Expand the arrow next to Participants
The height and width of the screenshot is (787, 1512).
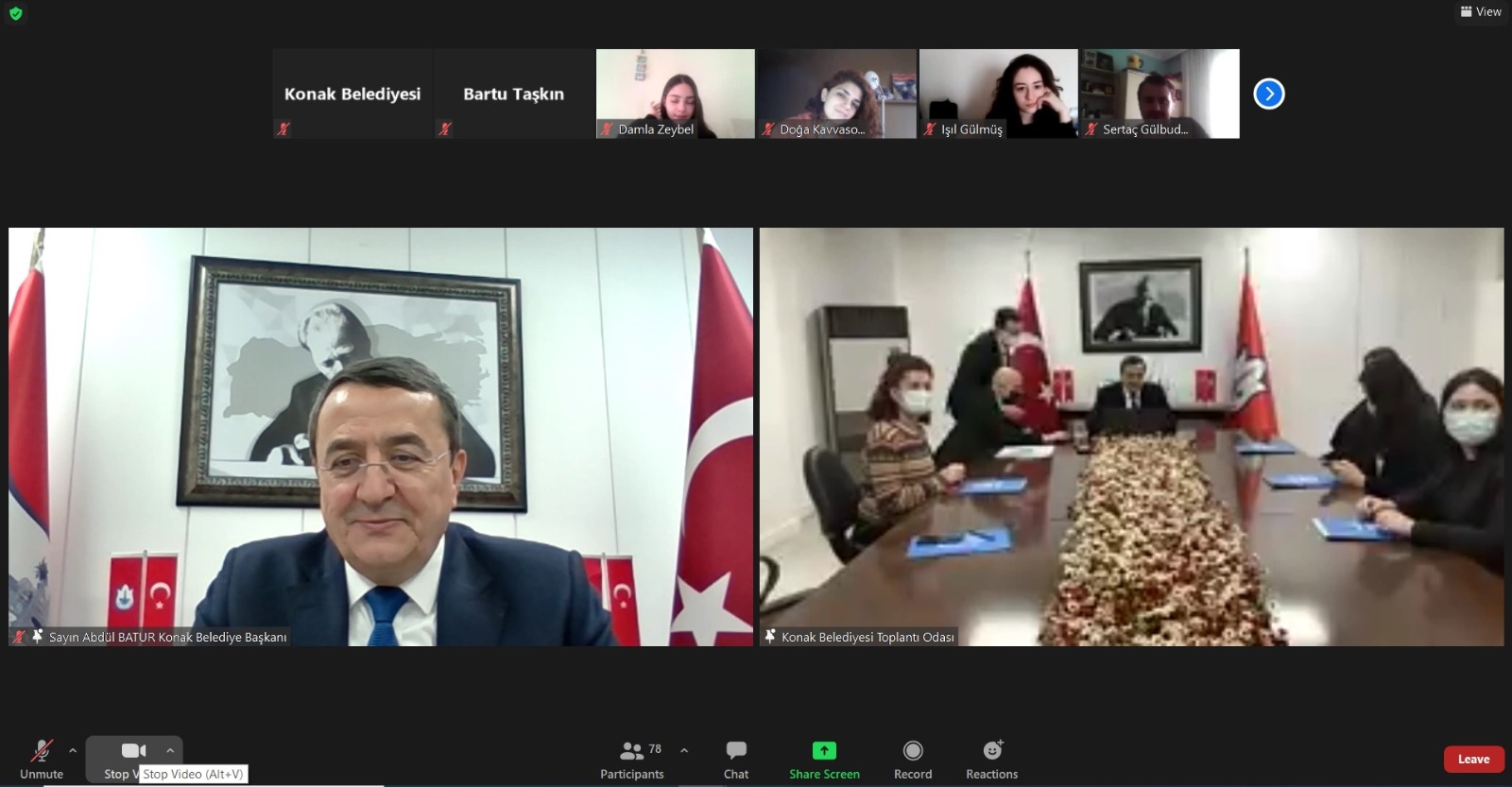tap(684, 751)
